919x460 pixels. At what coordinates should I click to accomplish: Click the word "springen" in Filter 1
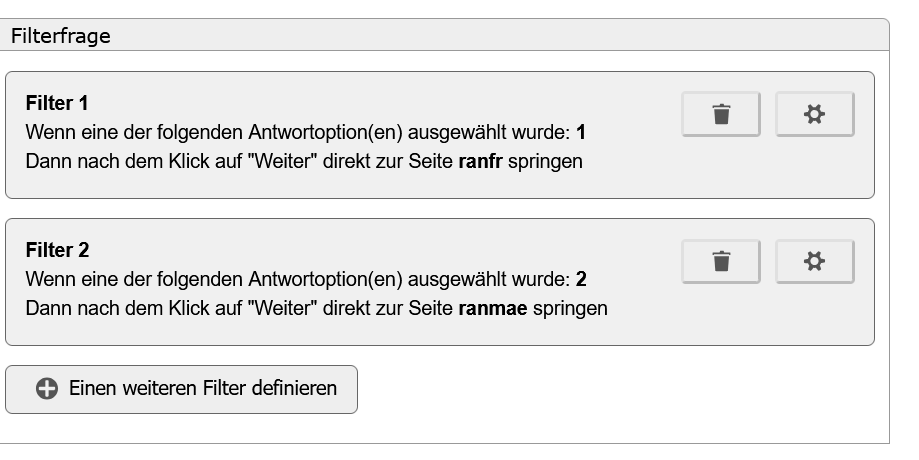pos(545,161)
